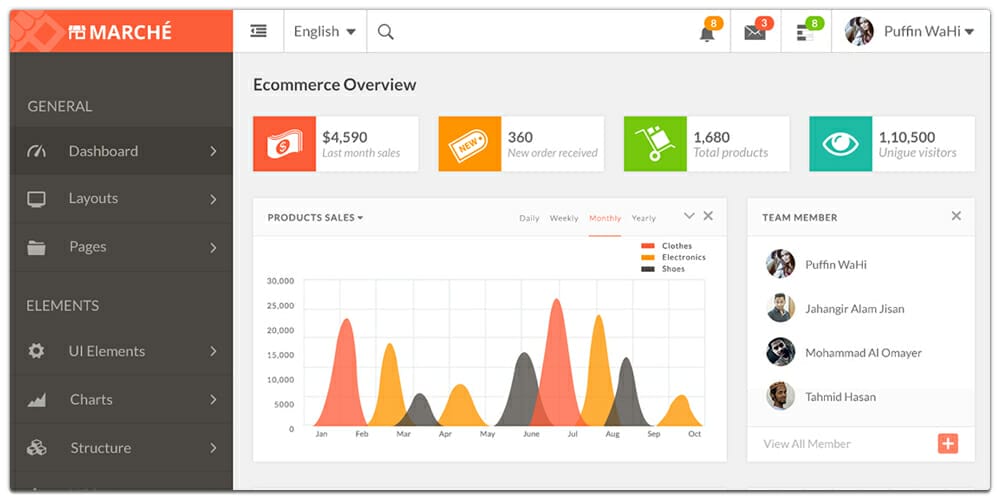This screenshot has height=500, width=1000.
Task: Click the UI Elements gear icon
Action: point(36,351)
